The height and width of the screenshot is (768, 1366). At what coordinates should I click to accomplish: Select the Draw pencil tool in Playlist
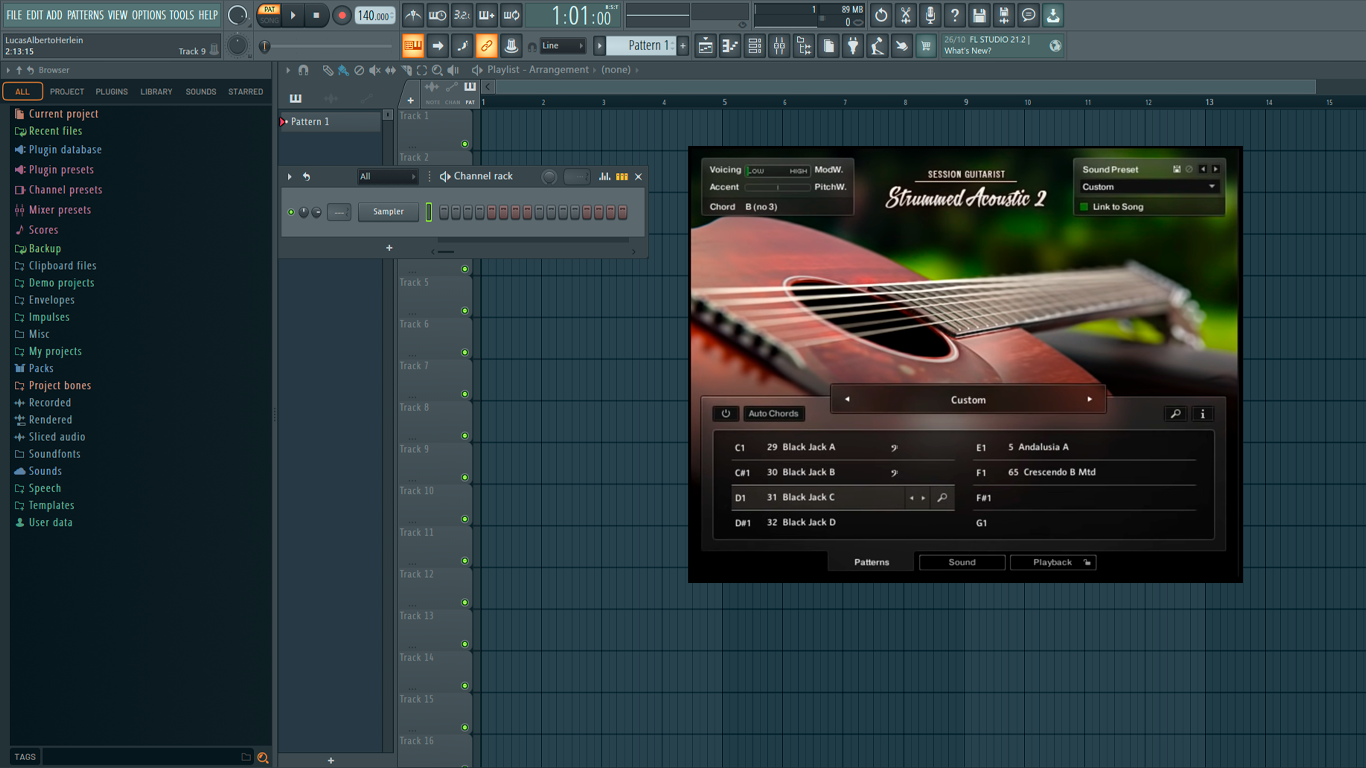pos(328,70)
